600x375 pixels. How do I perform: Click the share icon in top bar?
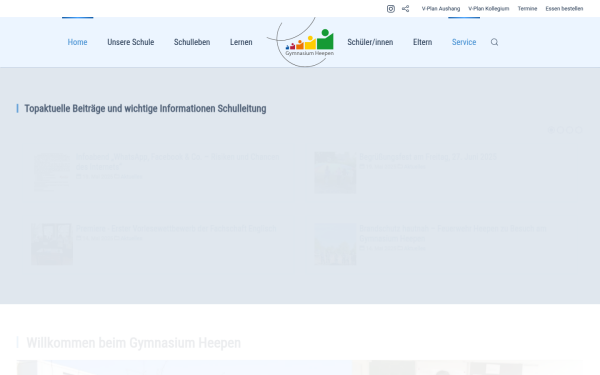pos(406,9)
